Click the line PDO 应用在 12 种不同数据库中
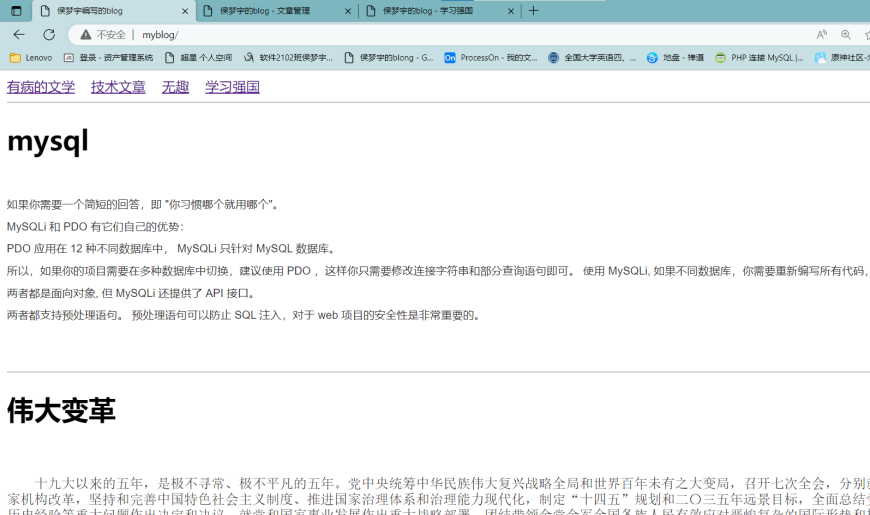 tap(171, 249)
